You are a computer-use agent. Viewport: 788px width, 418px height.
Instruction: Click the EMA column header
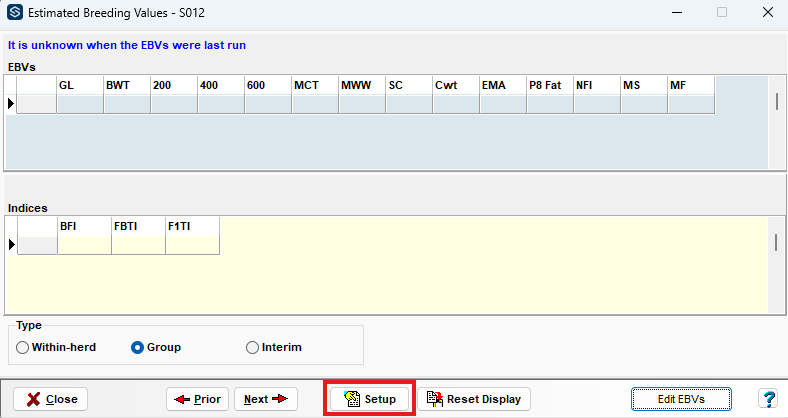click(503, 86)
